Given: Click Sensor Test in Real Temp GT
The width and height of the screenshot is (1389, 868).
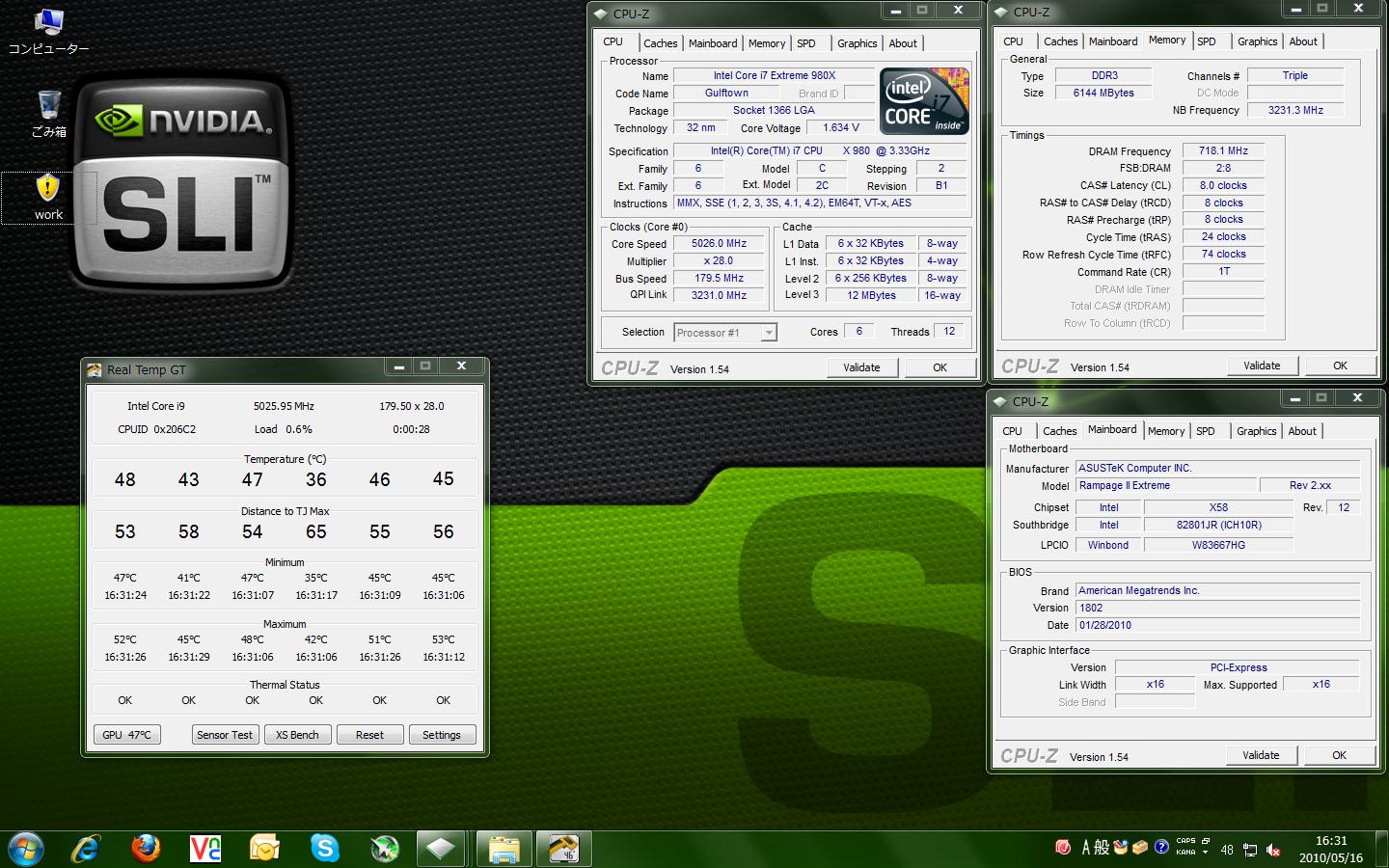Looking at the screenshot, I should click(x=224, y=735).
